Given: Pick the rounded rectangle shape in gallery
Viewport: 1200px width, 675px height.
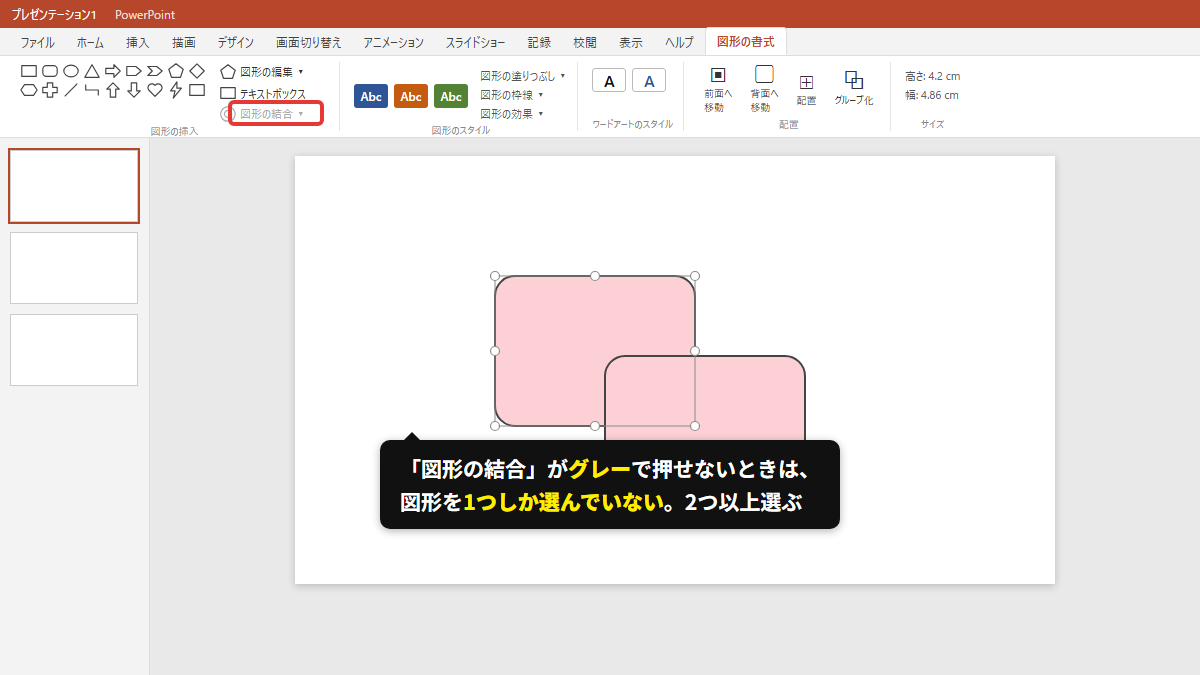Looking at the screenshot, I should tap(50, 71).
